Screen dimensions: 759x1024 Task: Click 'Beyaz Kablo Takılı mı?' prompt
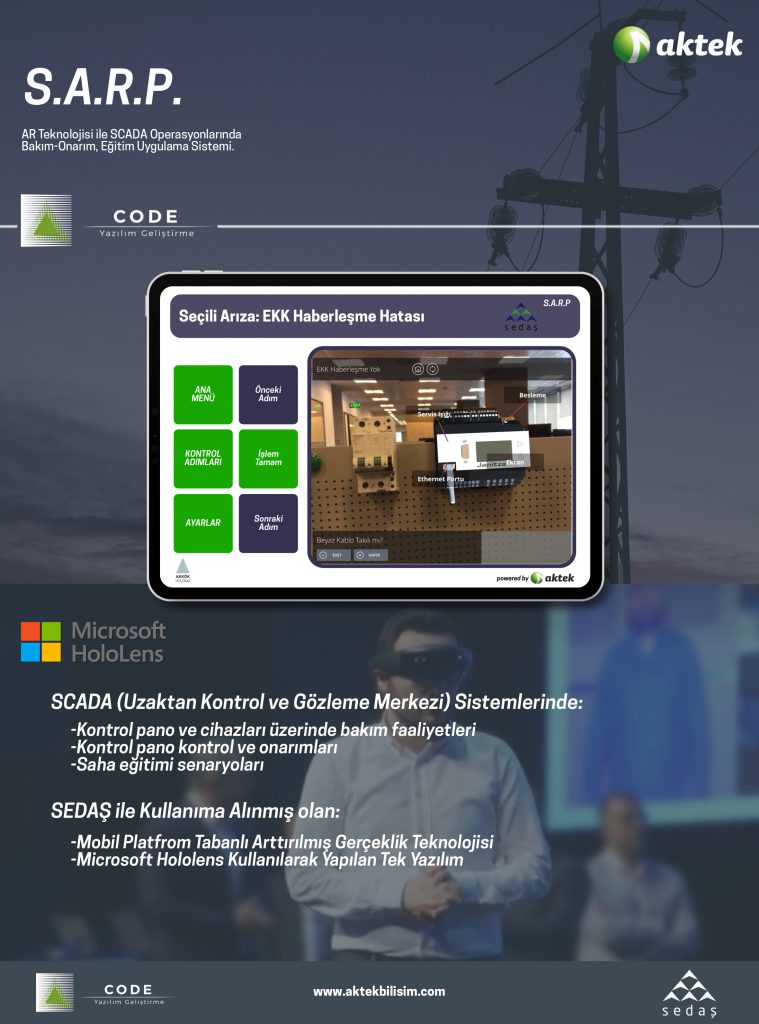pyautogui.click(x=349, y=540)
